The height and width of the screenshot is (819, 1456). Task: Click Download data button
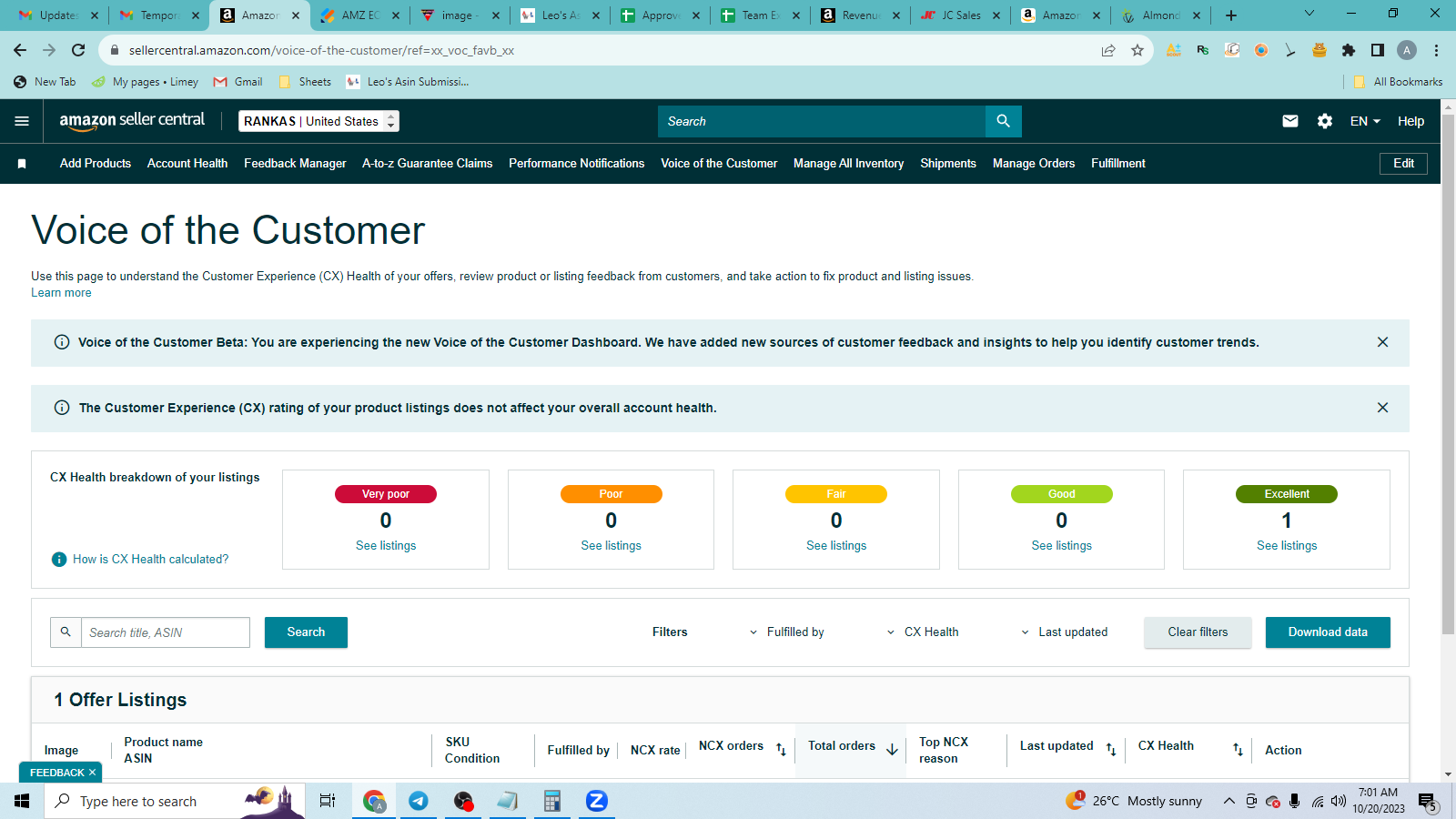[1328, 632]
